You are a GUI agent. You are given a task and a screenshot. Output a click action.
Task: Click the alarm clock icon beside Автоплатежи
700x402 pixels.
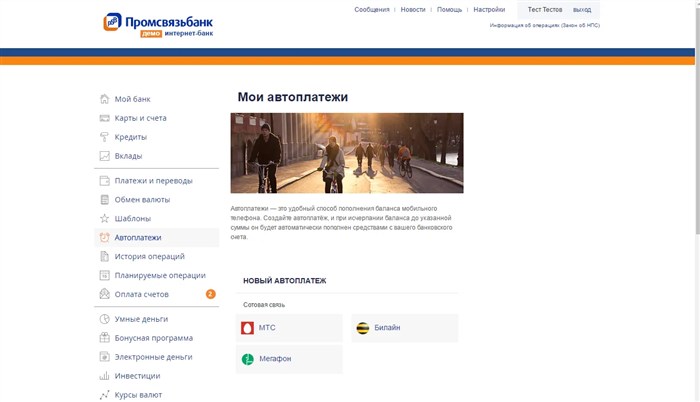point(104,237)
